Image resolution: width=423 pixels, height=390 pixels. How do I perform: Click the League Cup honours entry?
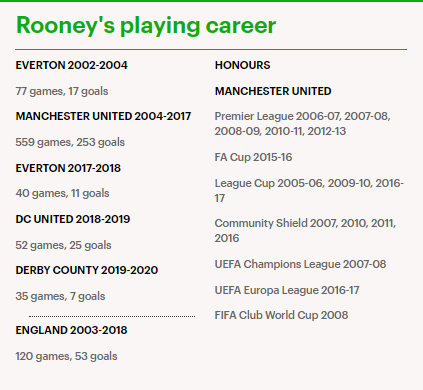pyautogui.click(x=309, y=191)
